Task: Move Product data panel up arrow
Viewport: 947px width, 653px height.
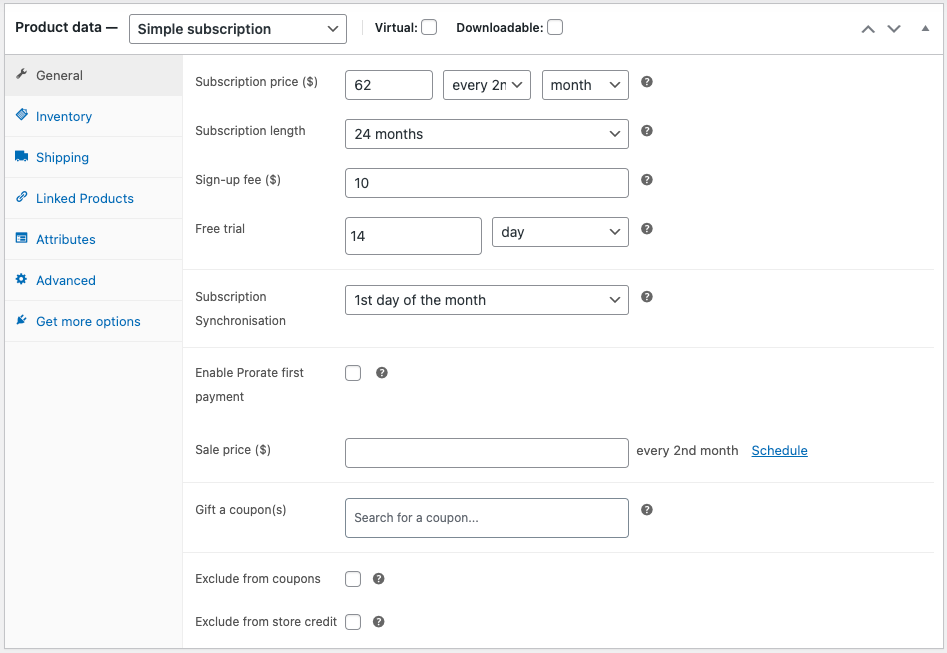Action: tap(868, 29)
